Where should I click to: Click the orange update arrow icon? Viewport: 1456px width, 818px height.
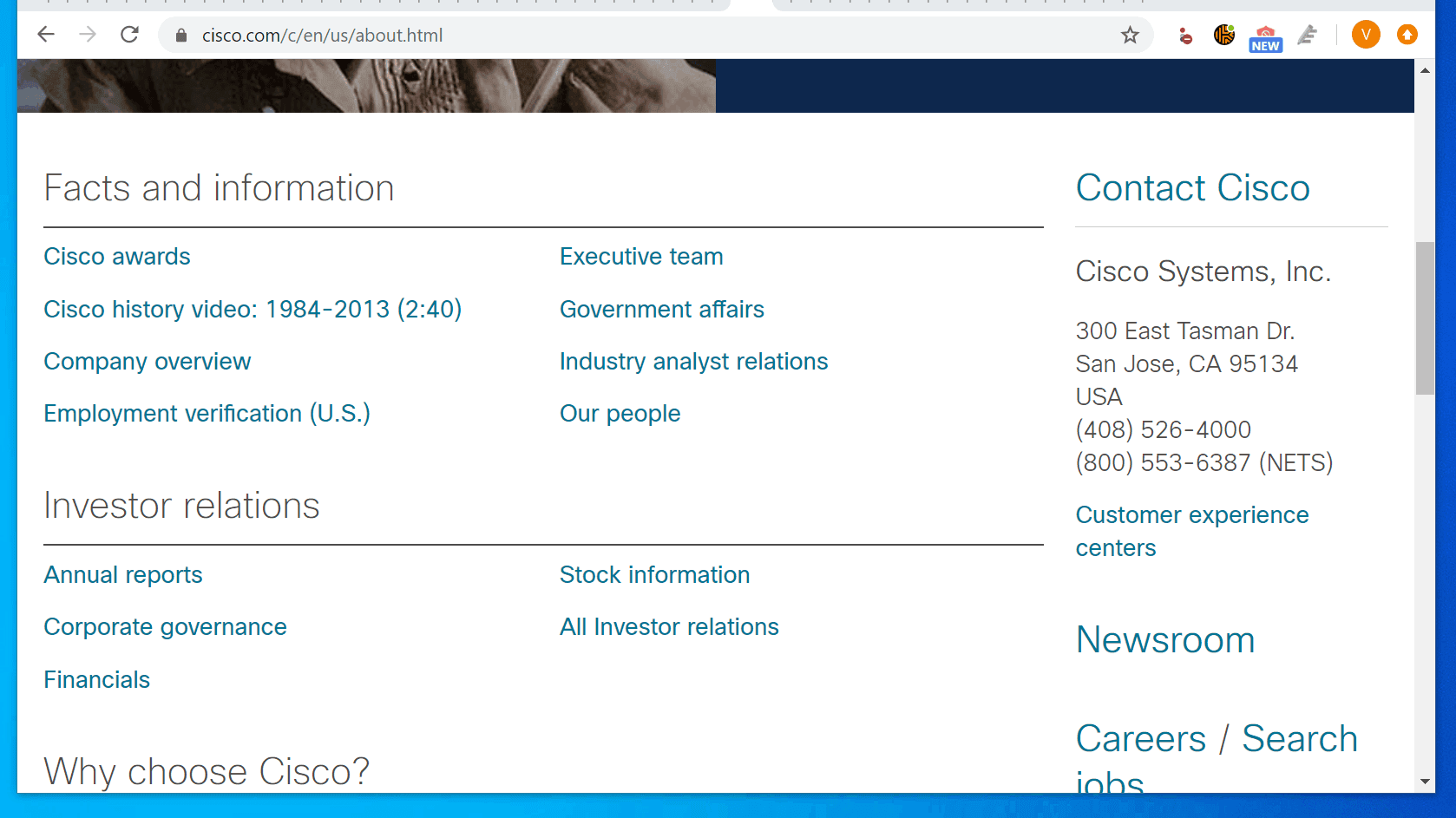pos(1407,35)
